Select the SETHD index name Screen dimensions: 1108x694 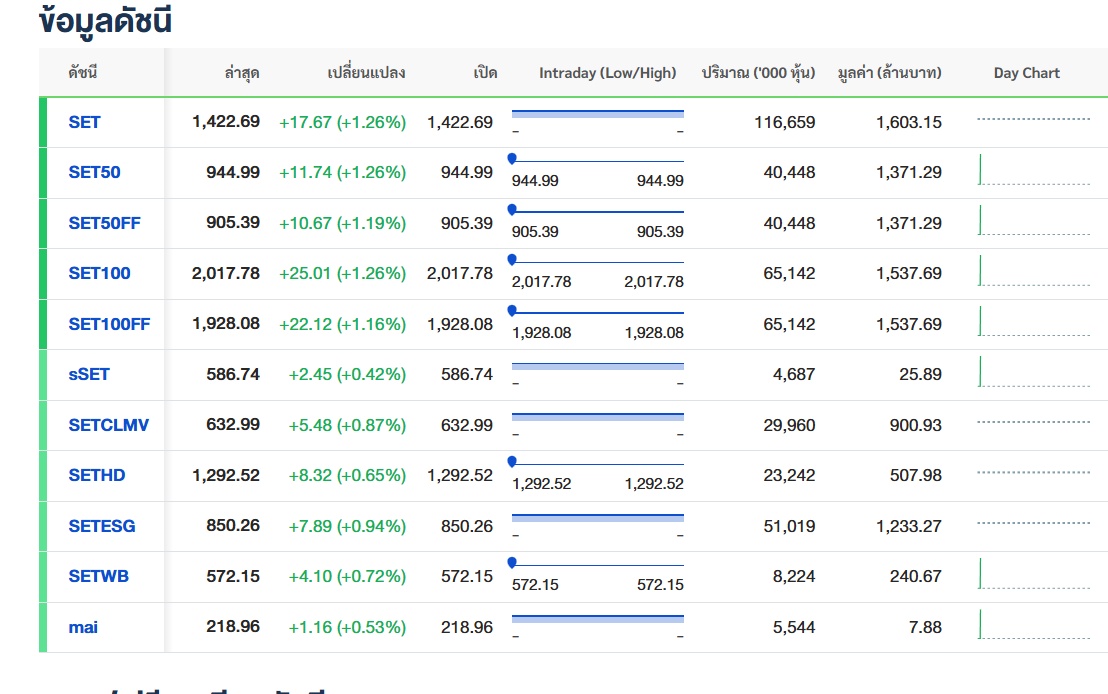click(x=97, y=475)
